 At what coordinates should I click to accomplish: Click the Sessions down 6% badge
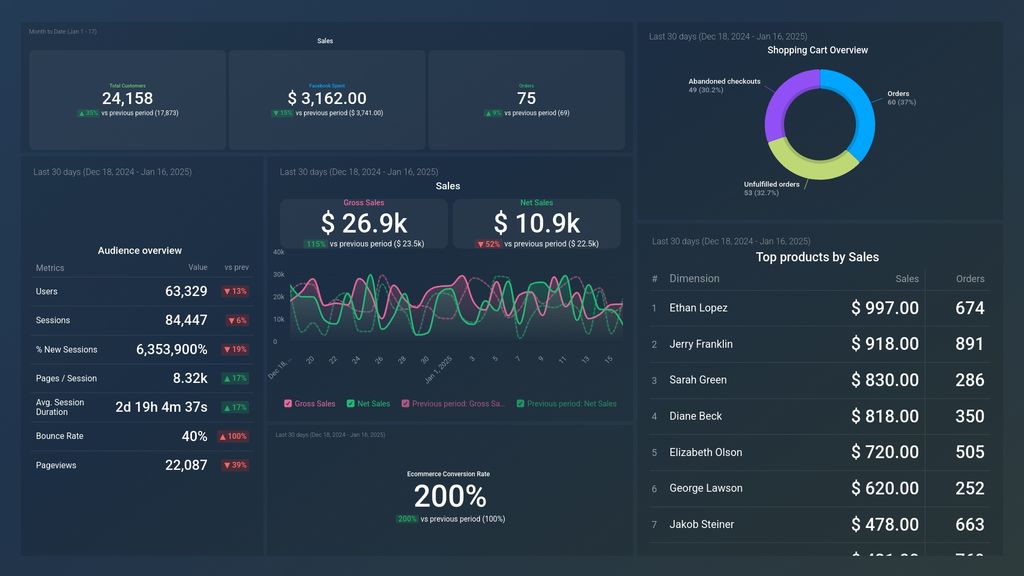(x=237, y=320)
